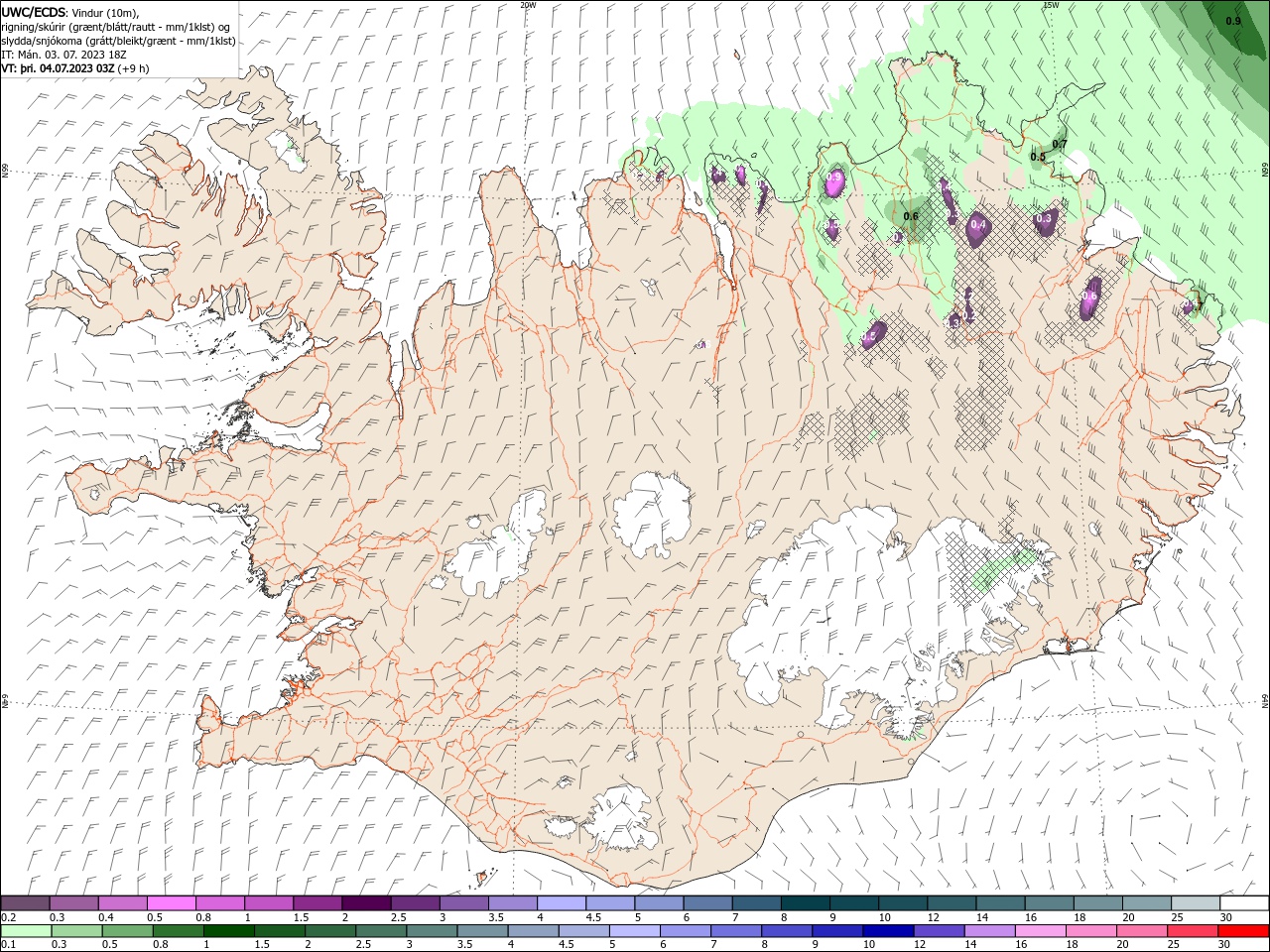1270x952 pixels.
Task: Select the royal blue 8 swatch in lower legend
Action: pos(786,931)
